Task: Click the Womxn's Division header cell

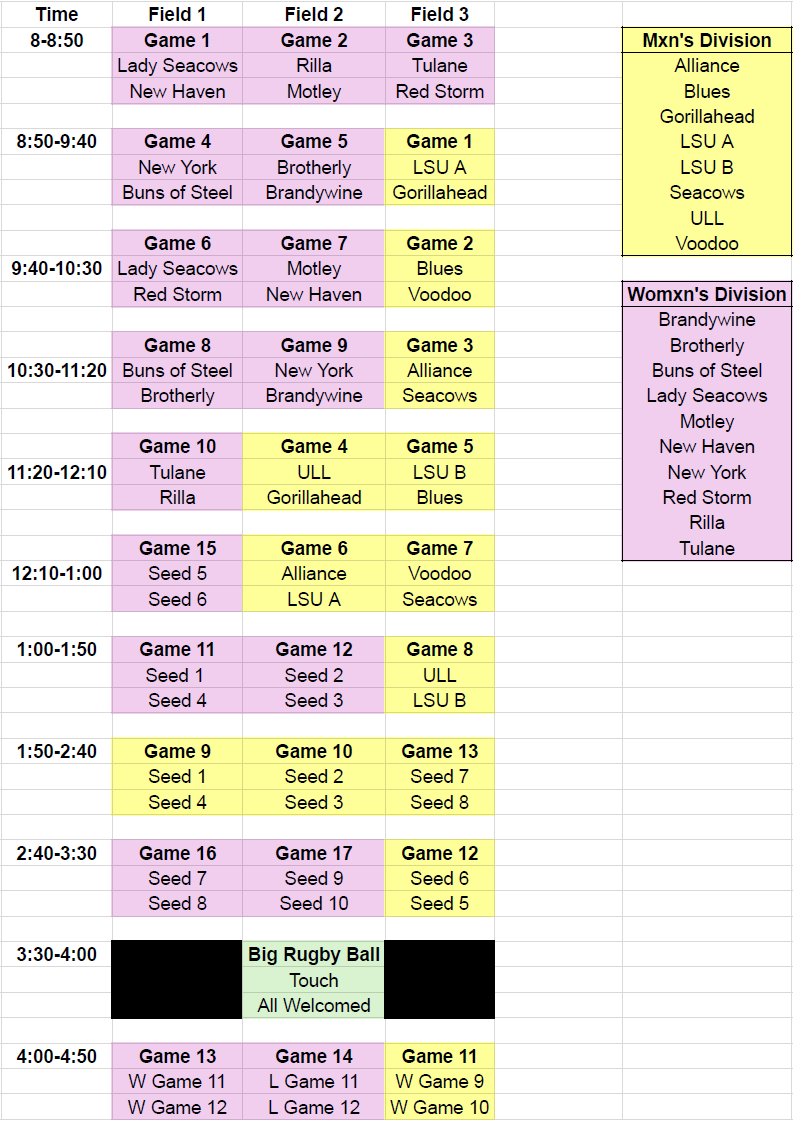Action: coord(707,295)
